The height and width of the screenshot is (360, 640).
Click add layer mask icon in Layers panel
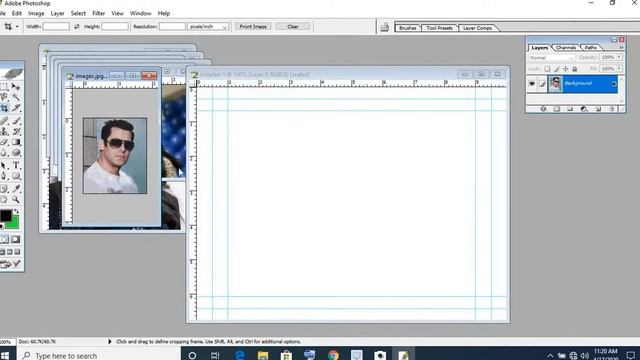[556, 109]
